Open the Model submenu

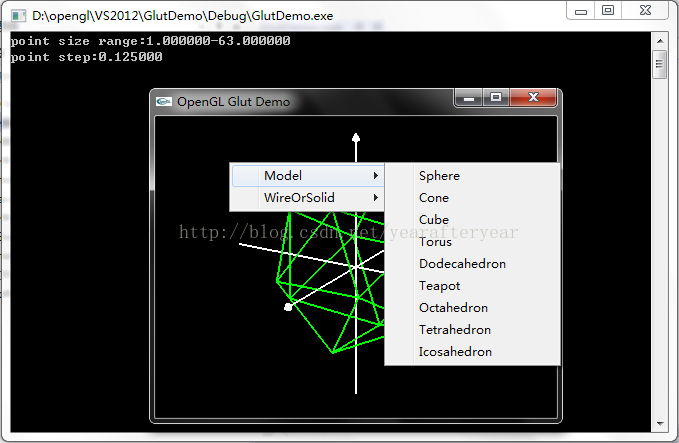pyautogui.click(x=308, y=176)
